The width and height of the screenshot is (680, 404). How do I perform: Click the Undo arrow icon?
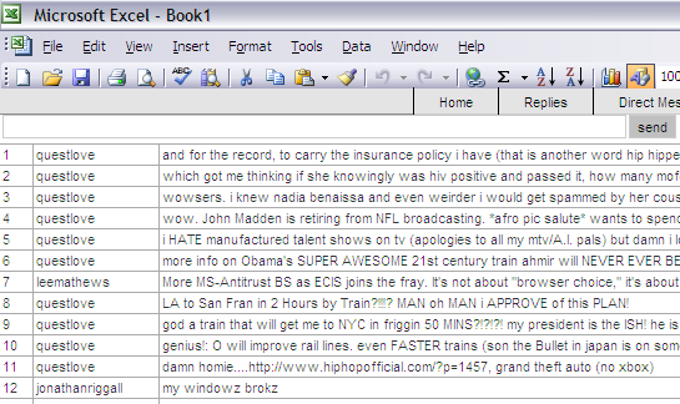point(382,78)
